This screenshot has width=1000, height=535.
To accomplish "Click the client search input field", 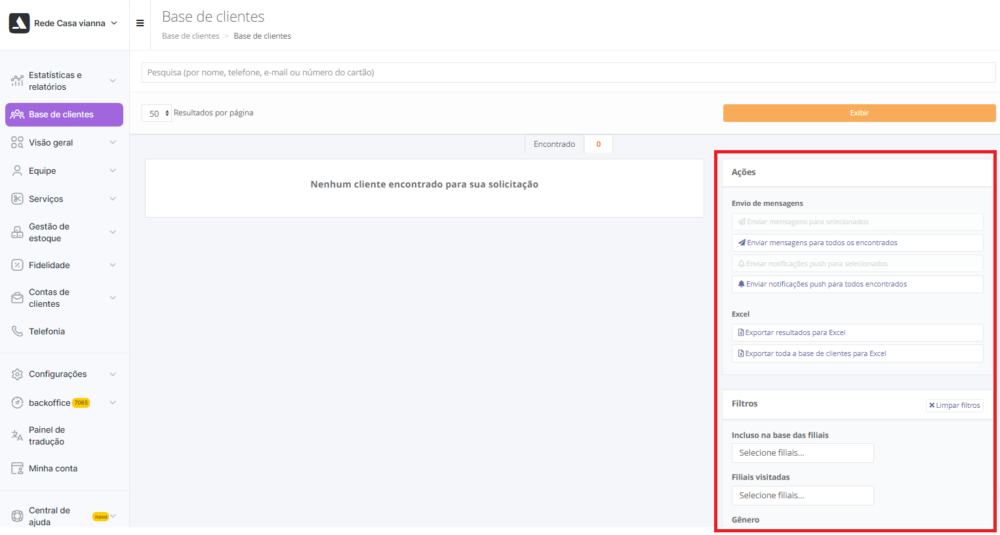I will pyautogui.click(x=568, y=73).
